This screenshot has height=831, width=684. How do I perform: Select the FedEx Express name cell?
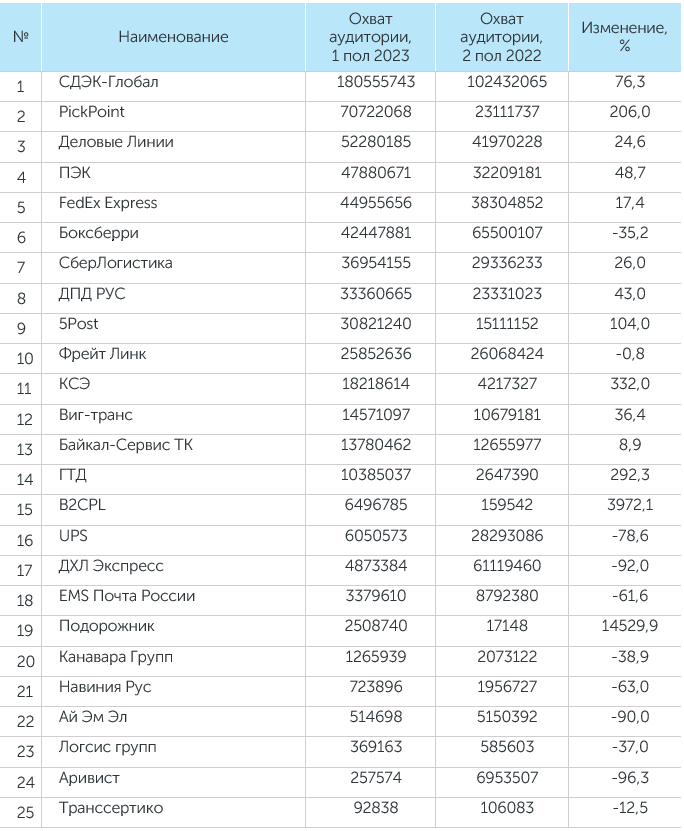coord(108,203)
